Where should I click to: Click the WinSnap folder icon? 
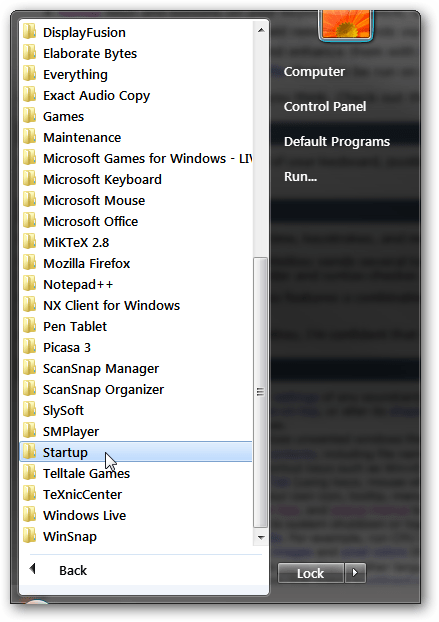30,536
